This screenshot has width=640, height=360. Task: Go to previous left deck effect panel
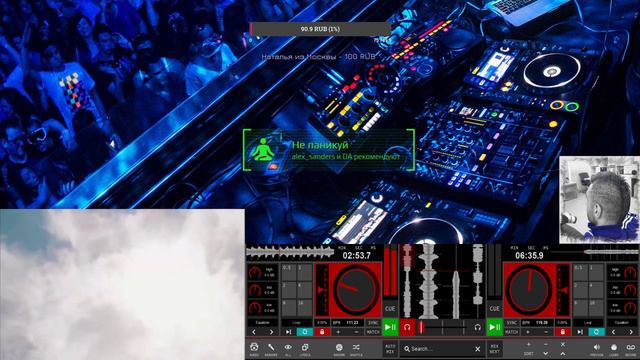254,332
